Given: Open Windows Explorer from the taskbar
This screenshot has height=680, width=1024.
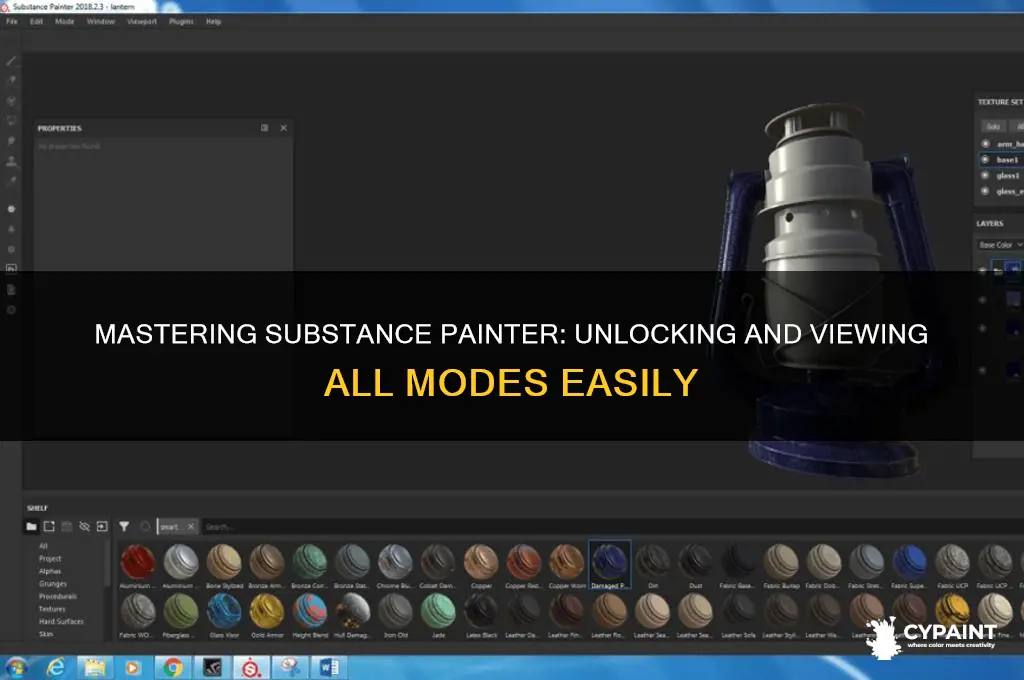Looking at the screenshot, I should [95, 668].
